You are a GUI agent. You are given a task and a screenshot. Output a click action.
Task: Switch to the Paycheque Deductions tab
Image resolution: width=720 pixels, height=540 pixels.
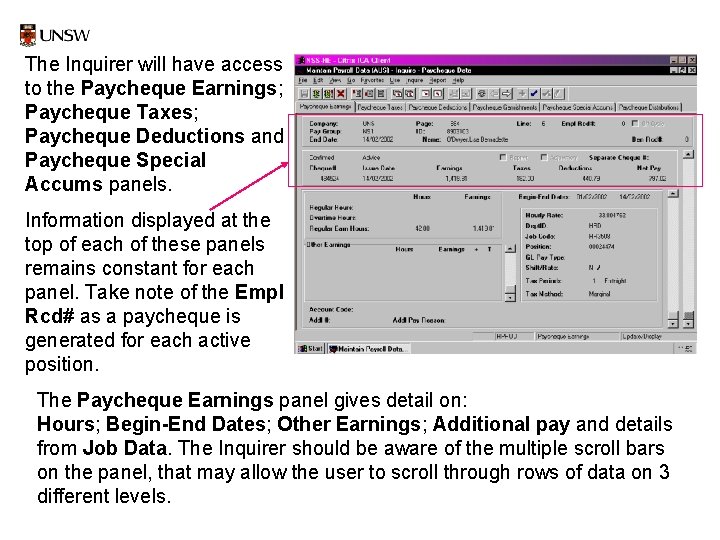(x=438, y=107)
